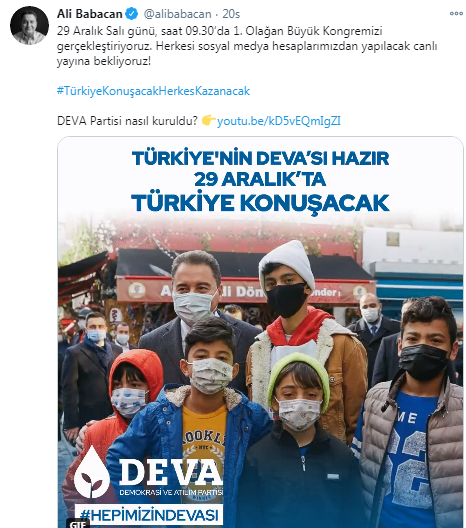The height and width of the screenshot is (528, 466).
Task: Click the TÜRKİYE'NİN DEVA'SI HAZIR title line
Action: click(261, 158)
